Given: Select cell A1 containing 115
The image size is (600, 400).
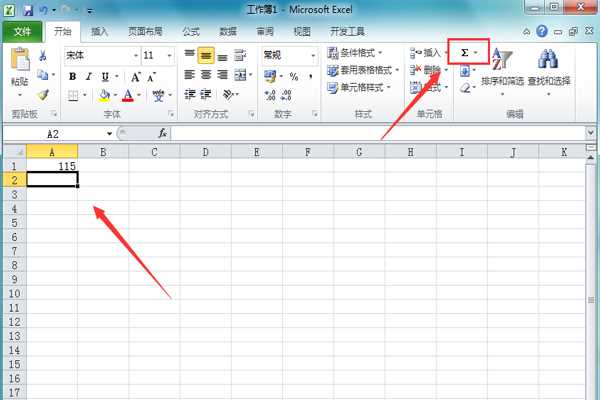Looking at the screenshot, I should (52, 165).
